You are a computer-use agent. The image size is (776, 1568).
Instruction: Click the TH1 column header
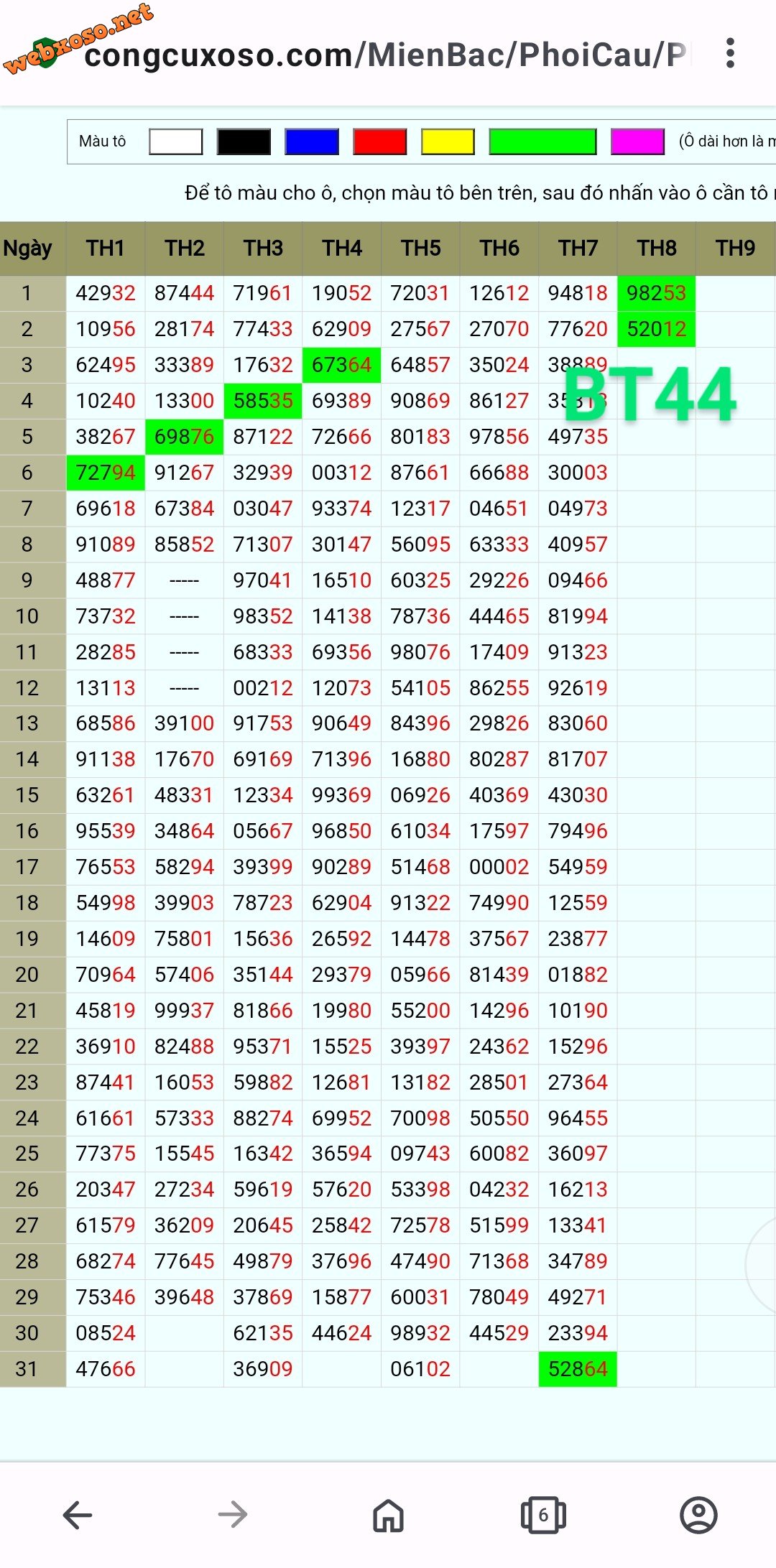pos(106,249)
